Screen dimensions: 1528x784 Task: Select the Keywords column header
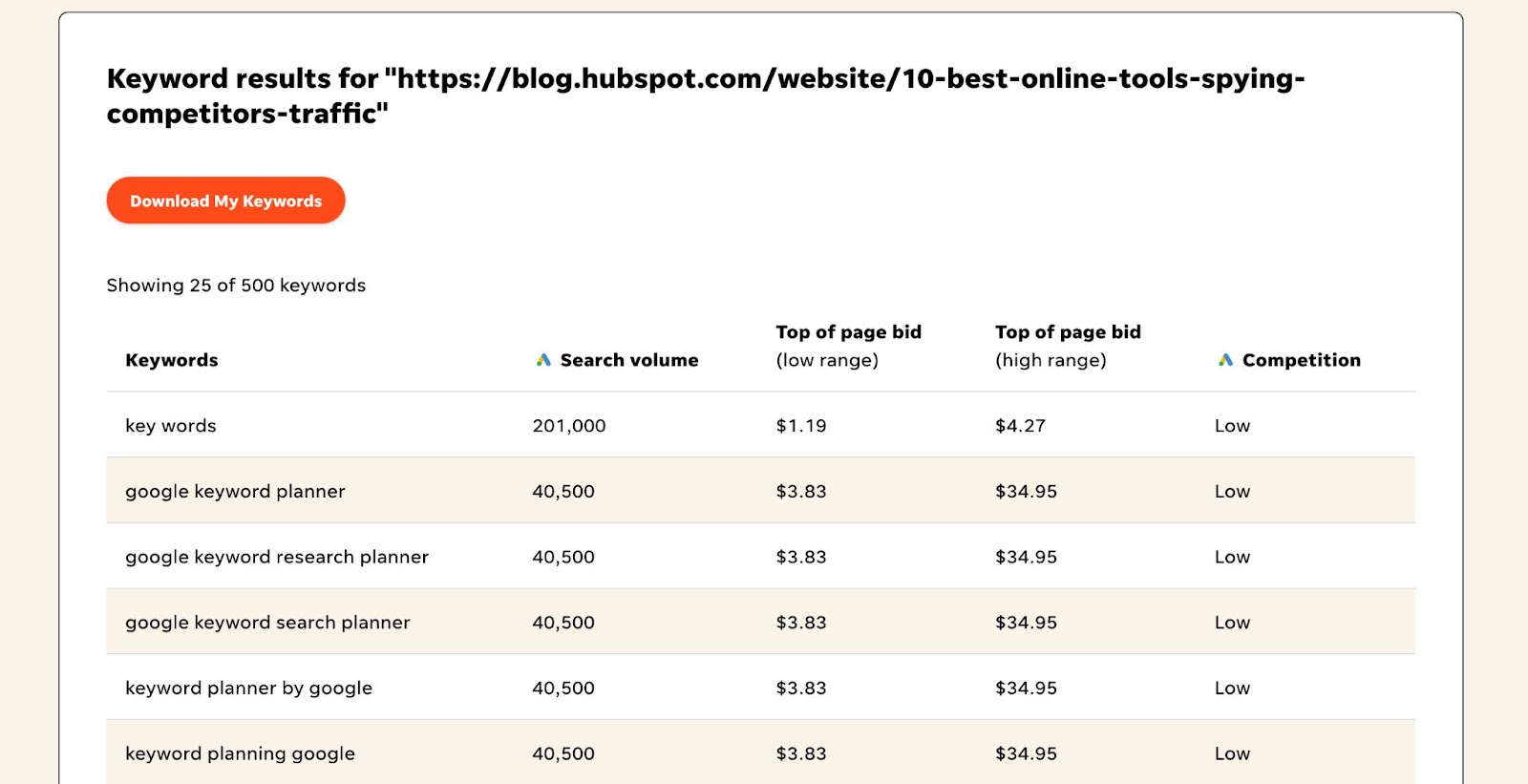172,360
